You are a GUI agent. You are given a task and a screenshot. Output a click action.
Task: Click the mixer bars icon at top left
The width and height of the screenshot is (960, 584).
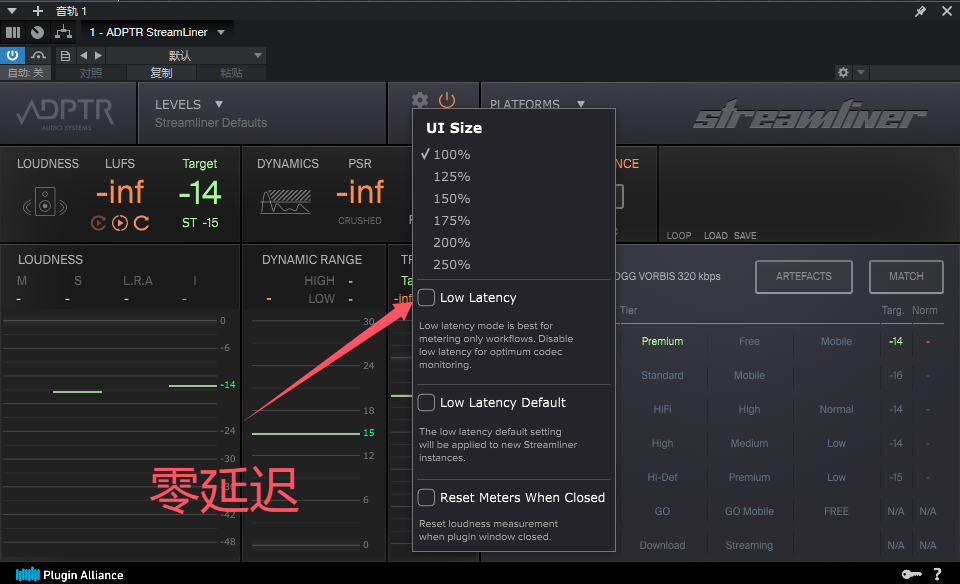coord(13,32)
